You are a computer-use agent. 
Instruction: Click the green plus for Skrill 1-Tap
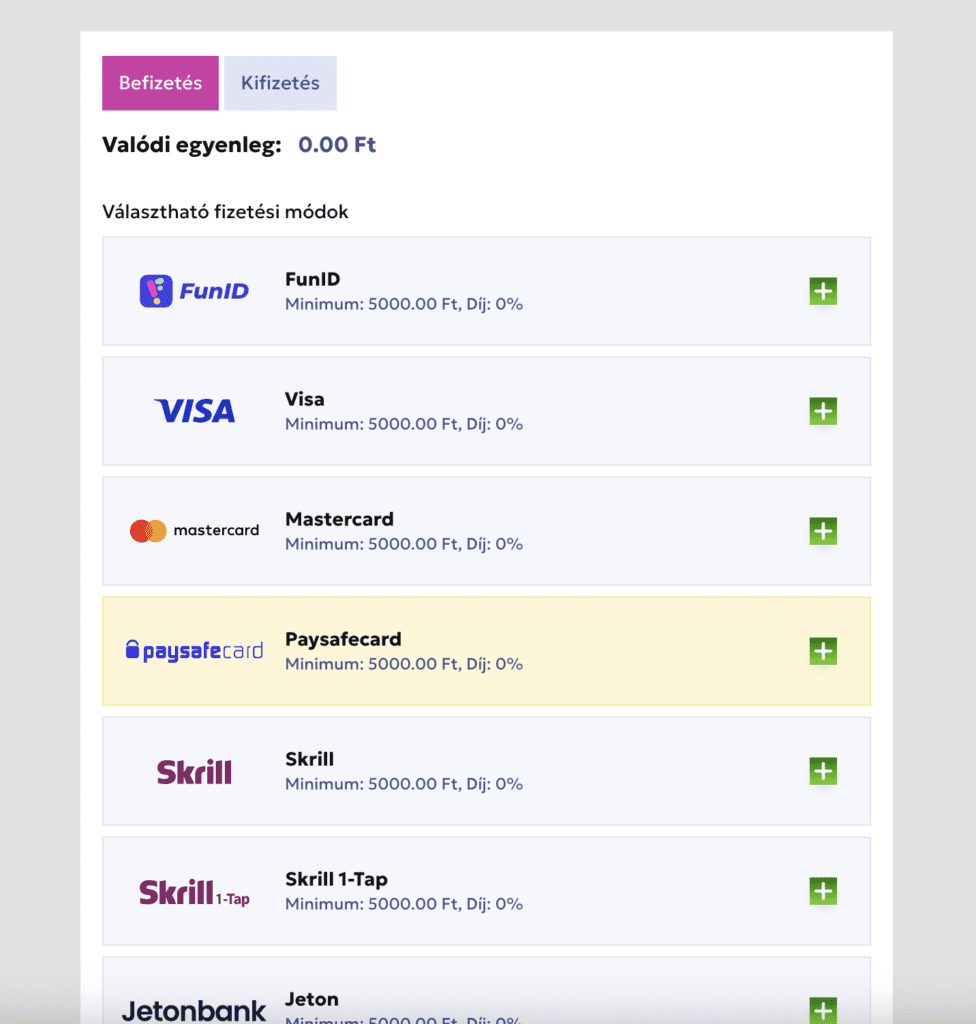(823, 891)
